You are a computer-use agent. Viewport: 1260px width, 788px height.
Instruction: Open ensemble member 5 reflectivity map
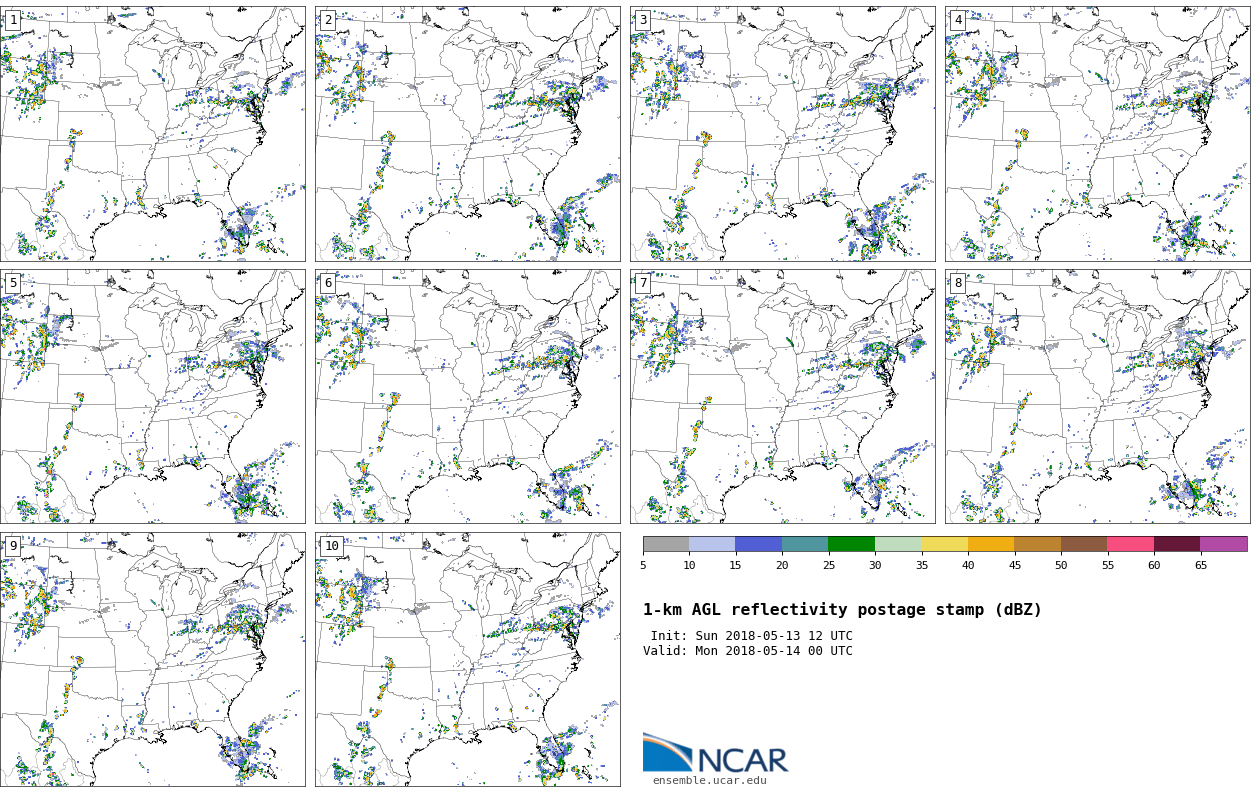[152, 397]
